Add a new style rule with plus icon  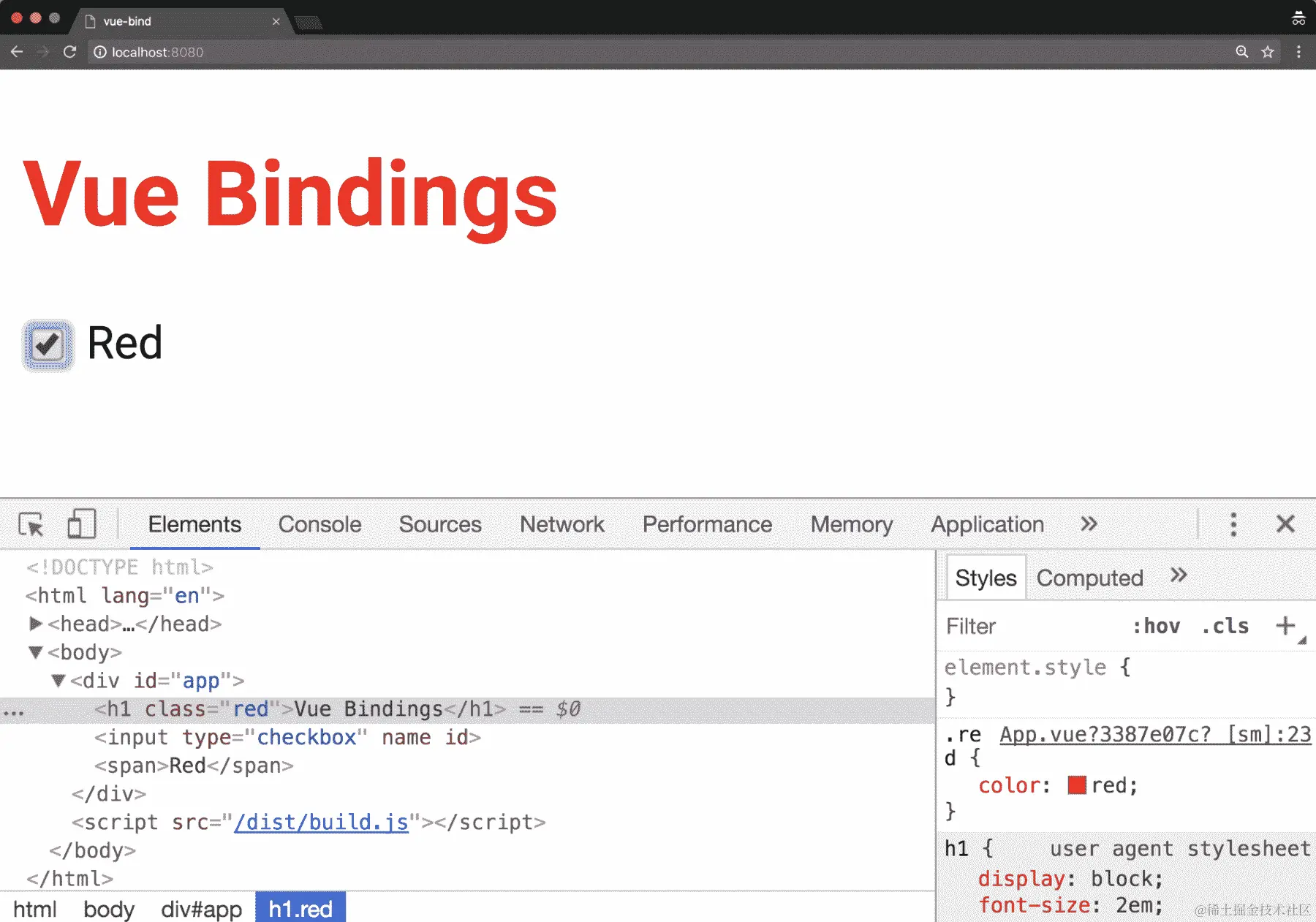pyautogui.click(x=1285, y=626)
